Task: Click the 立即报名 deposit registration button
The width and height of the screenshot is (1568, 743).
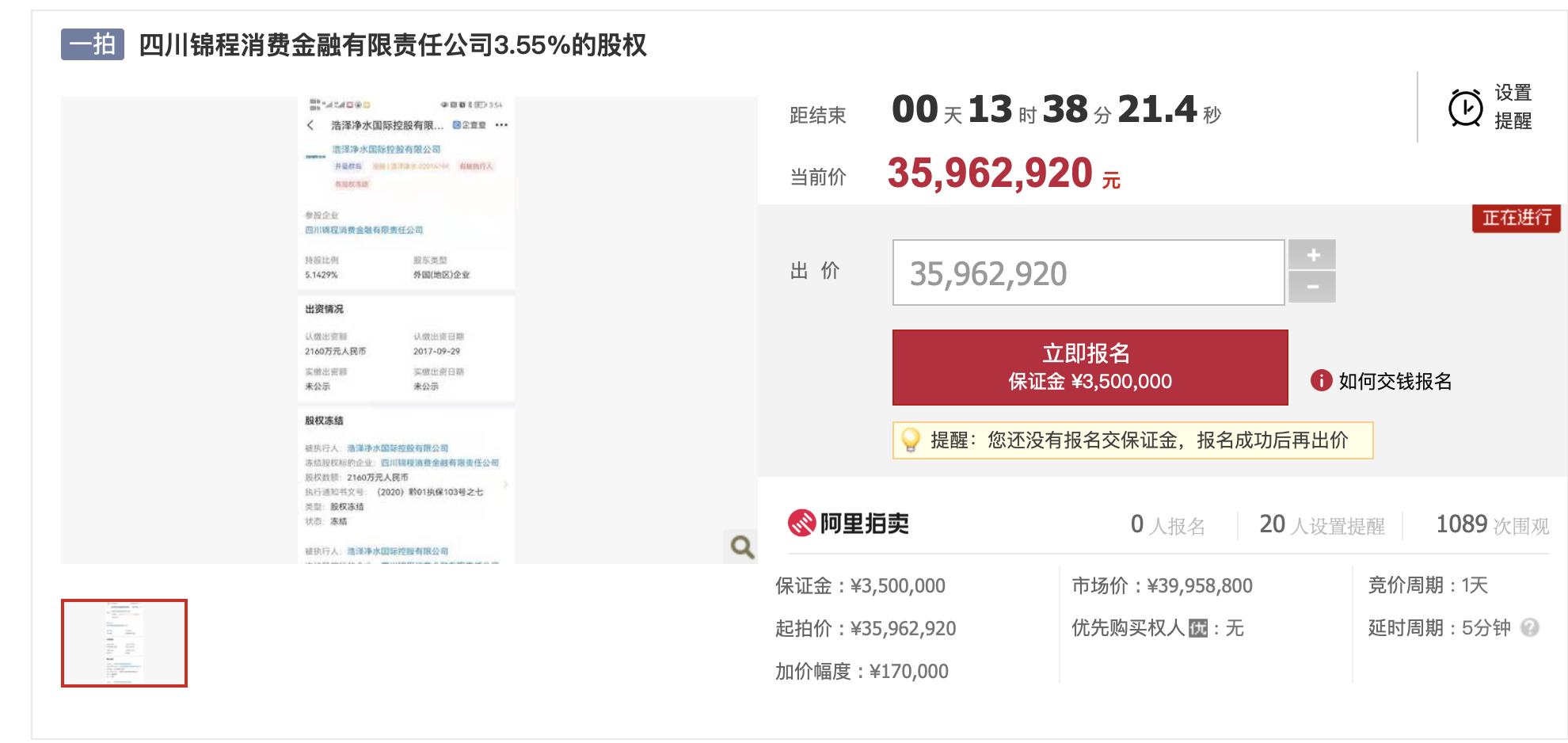Action: click(1090, 368)
